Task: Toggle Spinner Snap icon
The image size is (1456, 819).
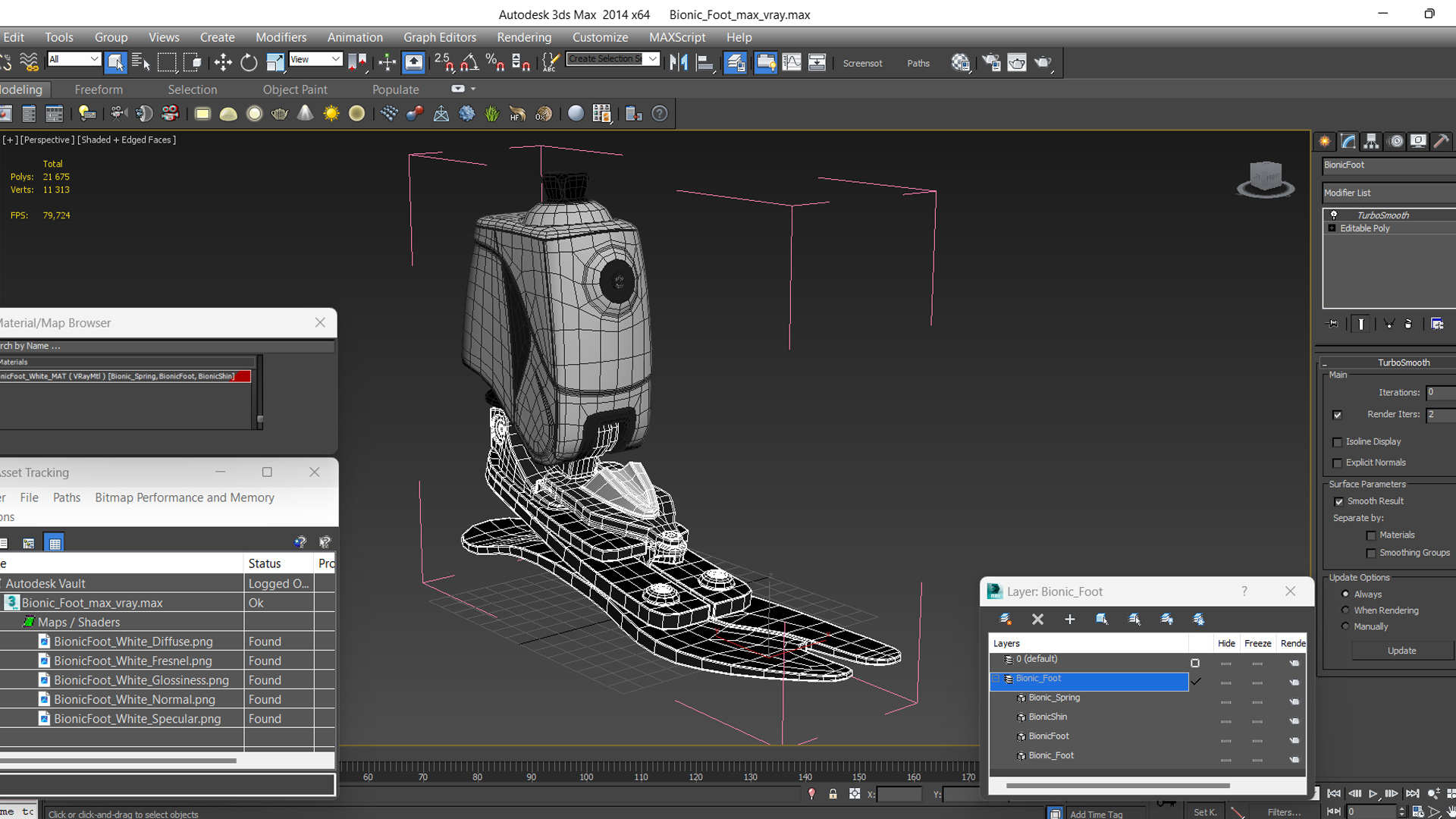Action: point(521,62)
